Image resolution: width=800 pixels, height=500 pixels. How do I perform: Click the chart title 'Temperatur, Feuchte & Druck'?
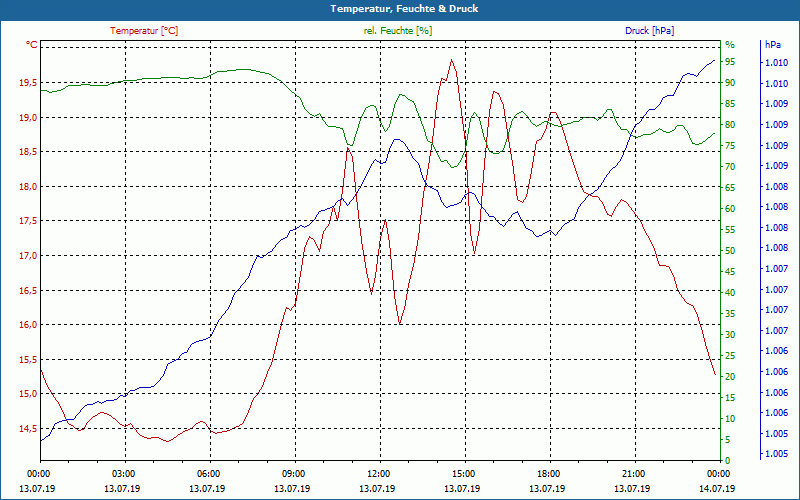[404, 9]
